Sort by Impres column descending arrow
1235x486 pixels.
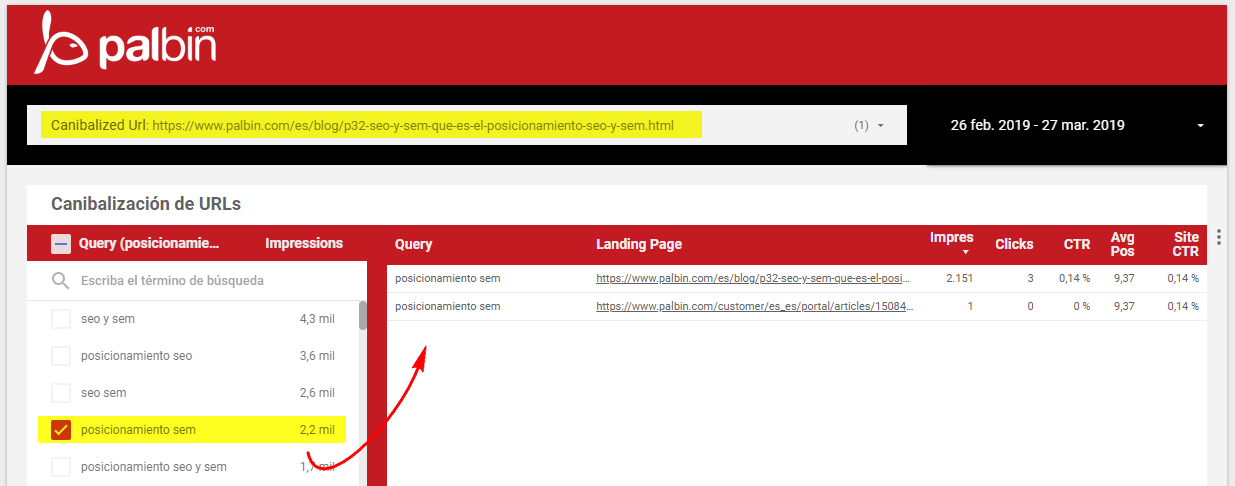click(x=966, y=252)
